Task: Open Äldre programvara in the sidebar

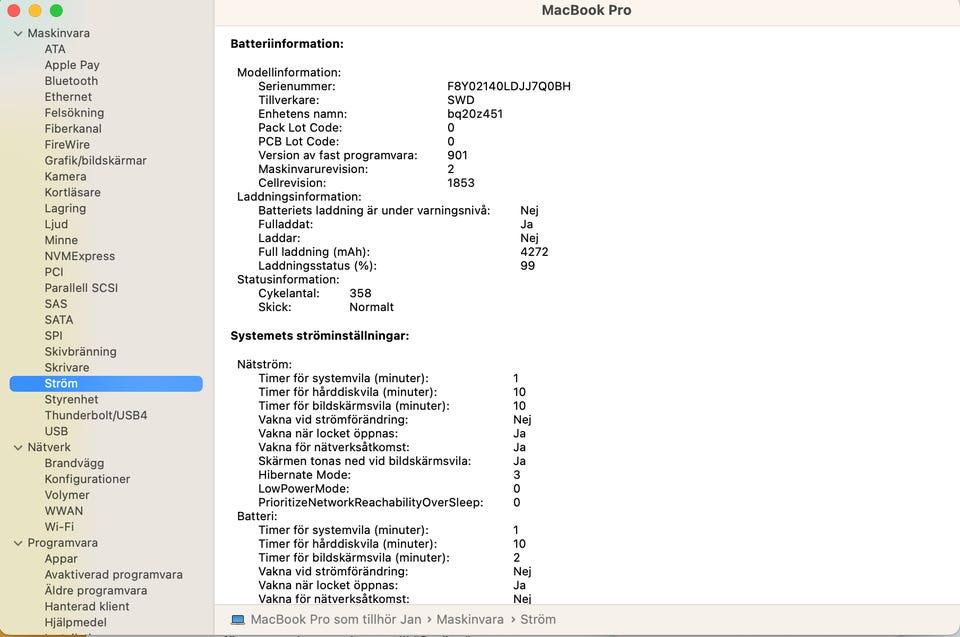Action: [96, 590]
